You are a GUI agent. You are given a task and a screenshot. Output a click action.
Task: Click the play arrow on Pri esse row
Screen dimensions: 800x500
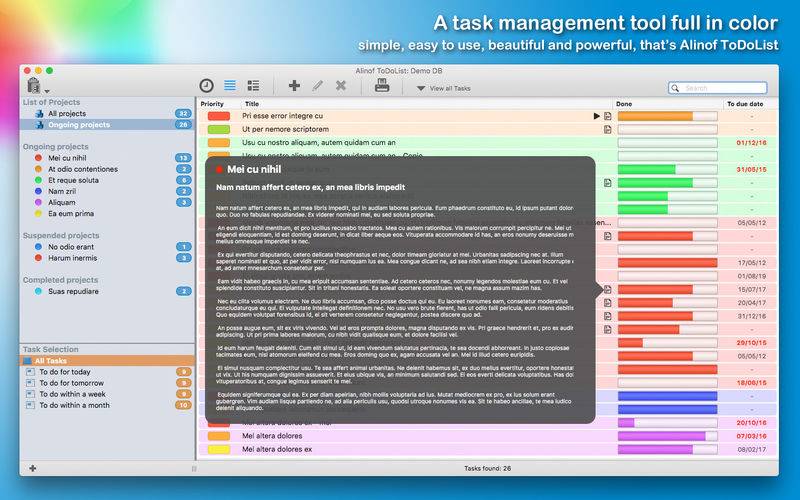tap(596, 116)
